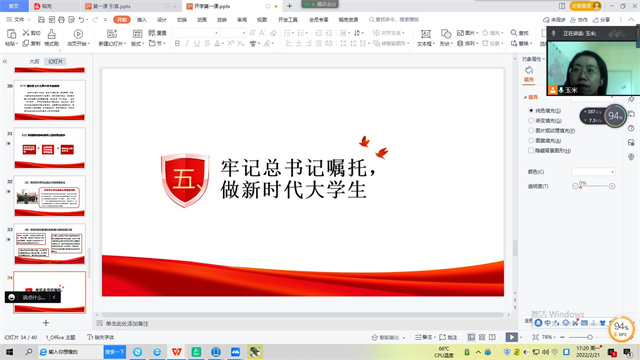The height and width of the screenshot is (360, 640).
Task: Switch to reading view icon
Action: [493, 337]
